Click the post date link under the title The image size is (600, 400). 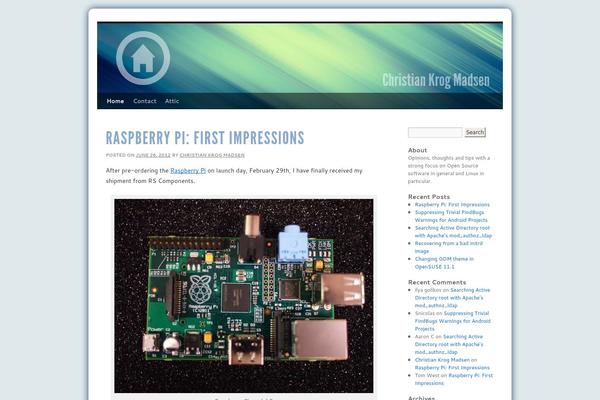(153, 155)
